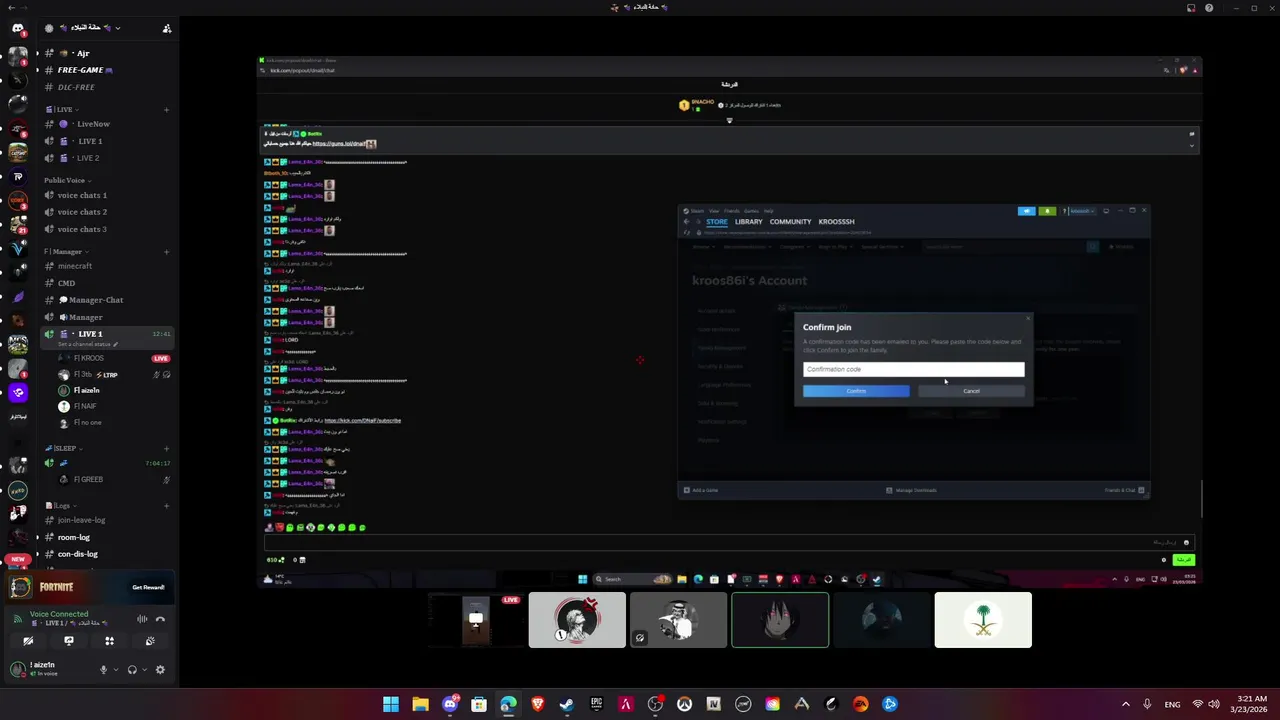Open the con-dis-log channel

pos(105,554)
